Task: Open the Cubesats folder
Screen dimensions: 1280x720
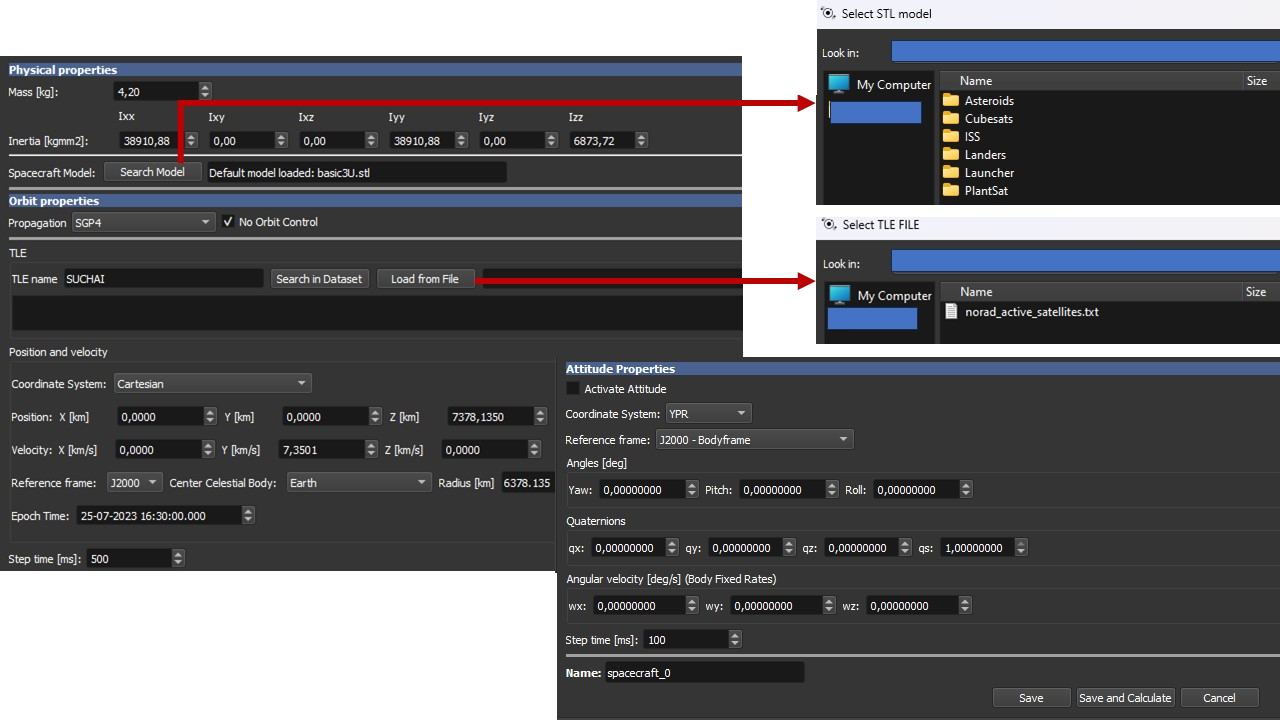Action: coord(988,119)
